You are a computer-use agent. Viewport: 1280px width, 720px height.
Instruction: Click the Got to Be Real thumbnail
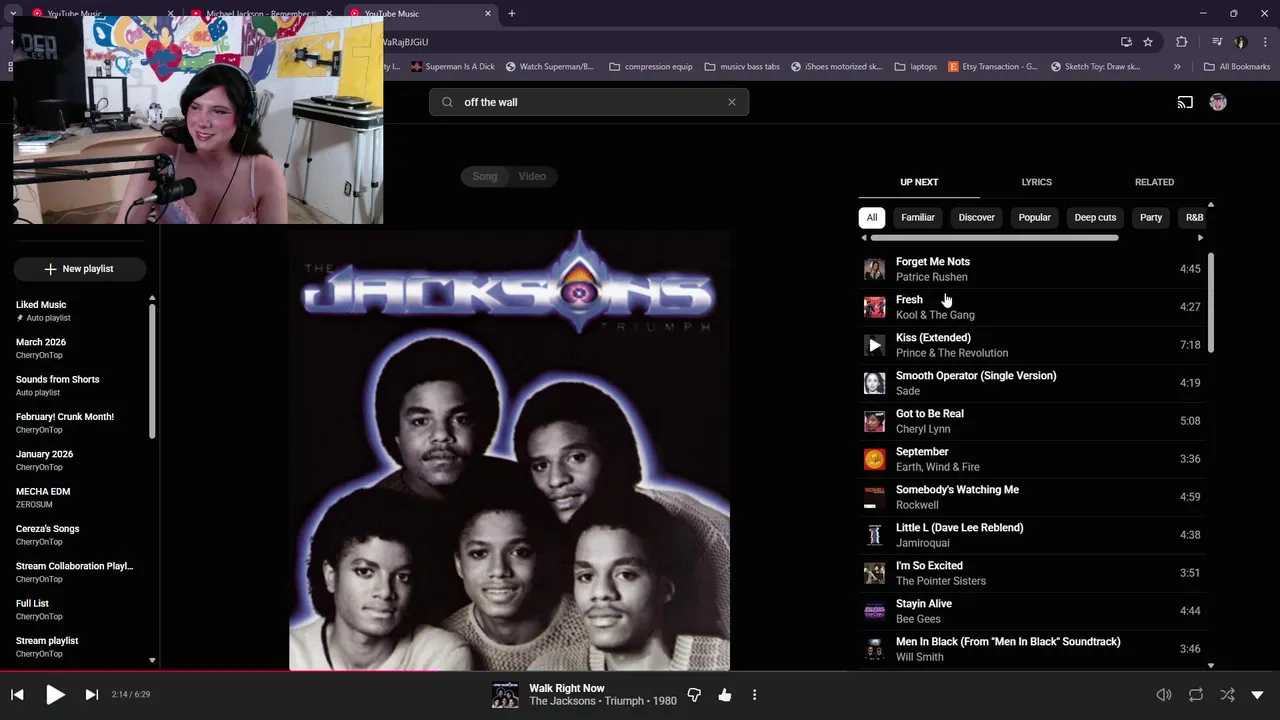(875, 421)
